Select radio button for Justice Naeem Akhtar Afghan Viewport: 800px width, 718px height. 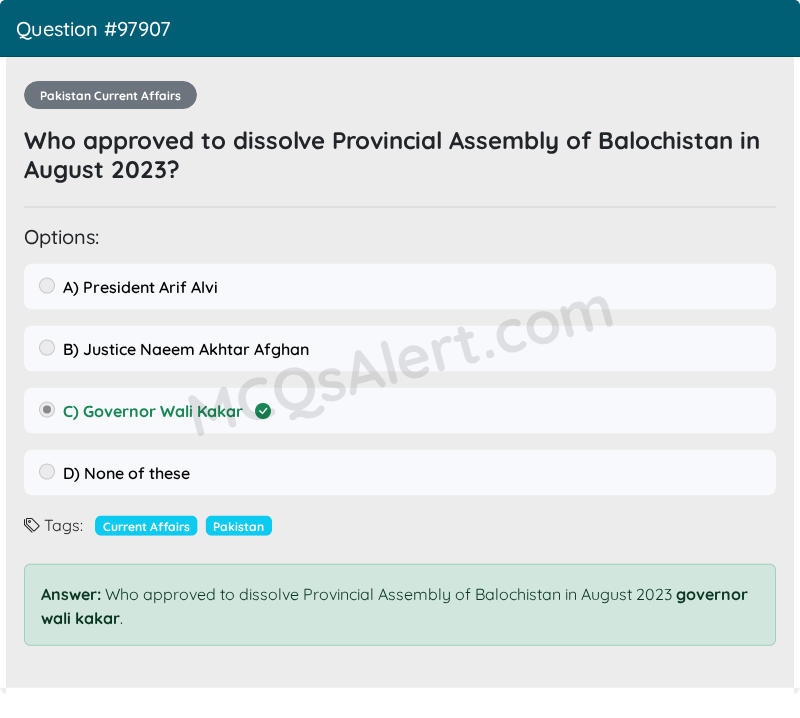coord(47,348)
